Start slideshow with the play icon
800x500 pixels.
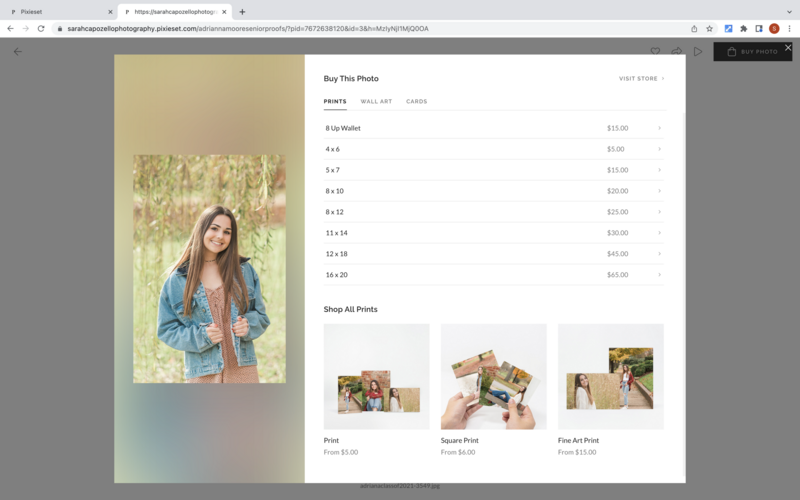pyautogui.click(x=698, y=51)
